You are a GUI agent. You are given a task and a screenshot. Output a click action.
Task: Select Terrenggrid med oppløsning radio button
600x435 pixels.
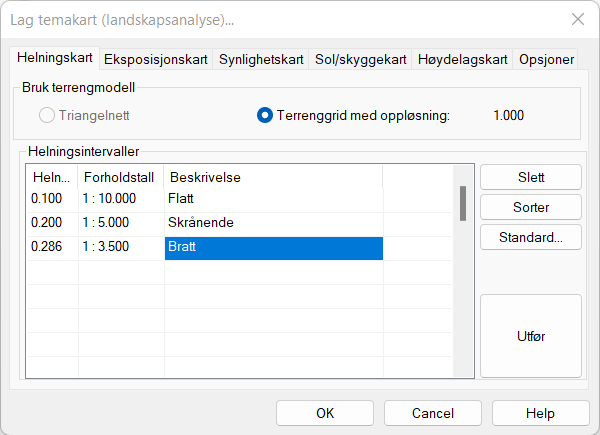pos(265,115)
